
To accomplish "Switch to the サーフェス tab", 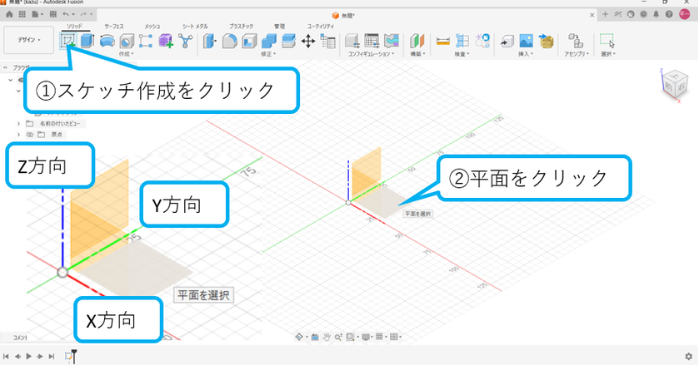I will 114,26.
